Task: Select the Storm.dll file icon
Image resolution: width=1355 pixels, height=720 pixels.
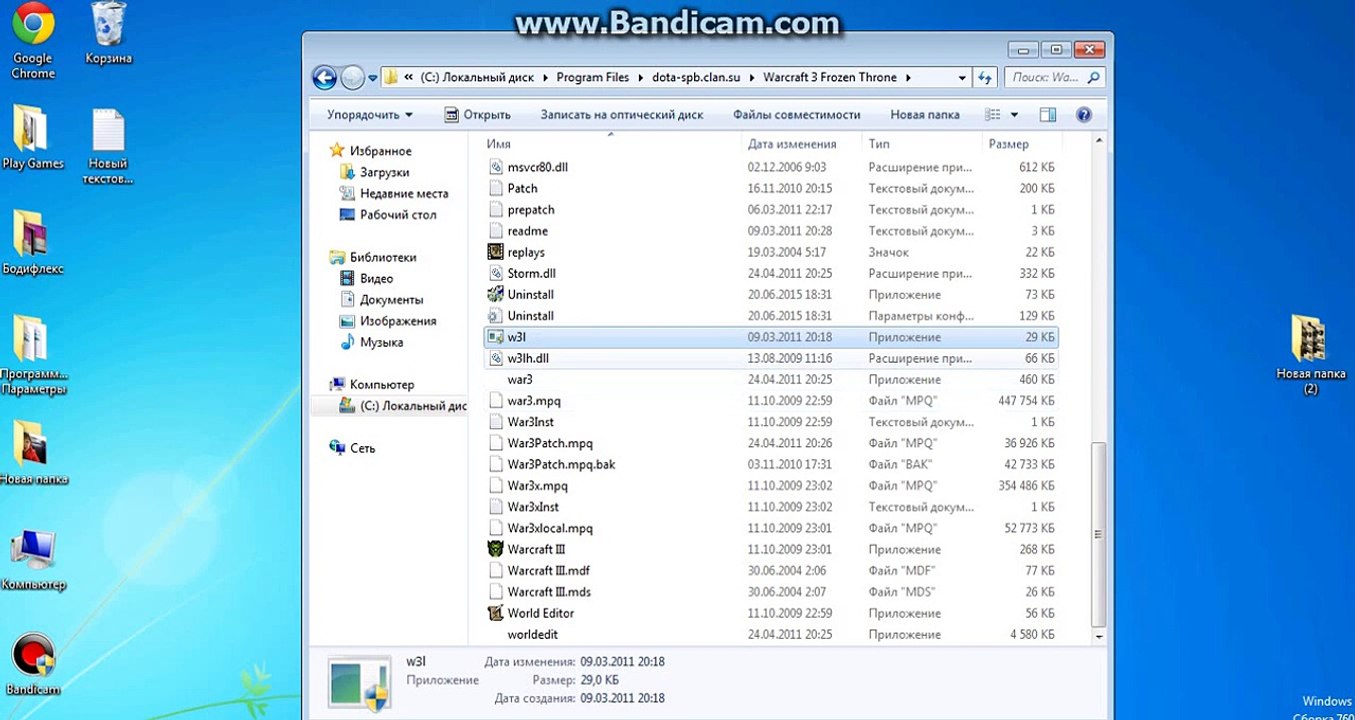Action: tap(495, 273)
